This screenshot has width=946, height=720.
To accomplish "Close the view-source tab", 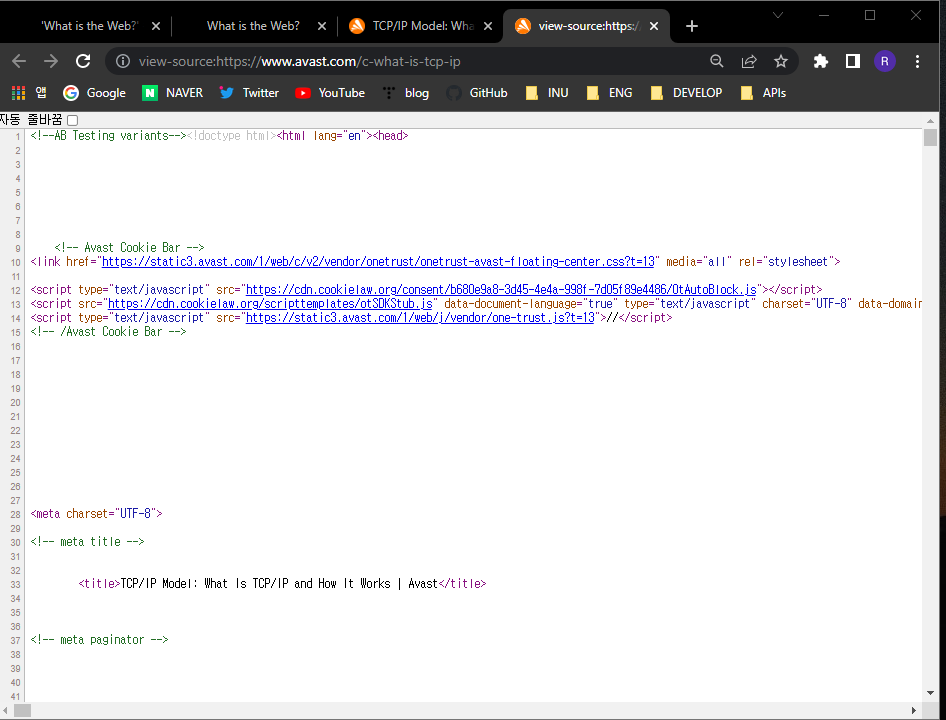I will [654, 26].
